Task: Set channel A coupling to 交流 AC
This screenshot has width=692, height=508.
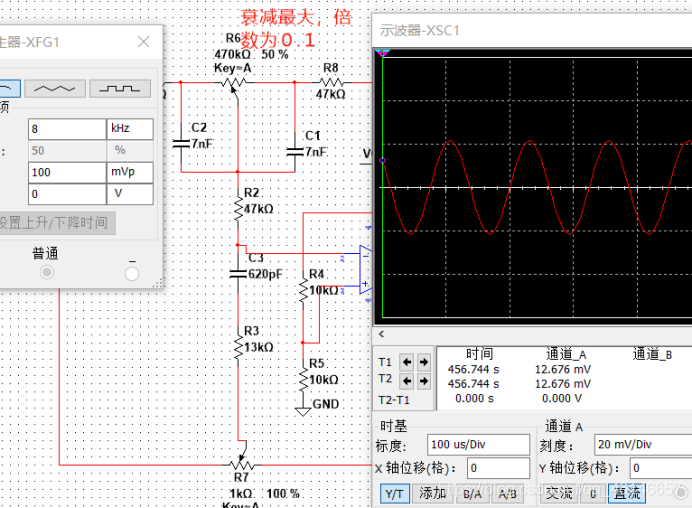Action: tap(558, 493)
